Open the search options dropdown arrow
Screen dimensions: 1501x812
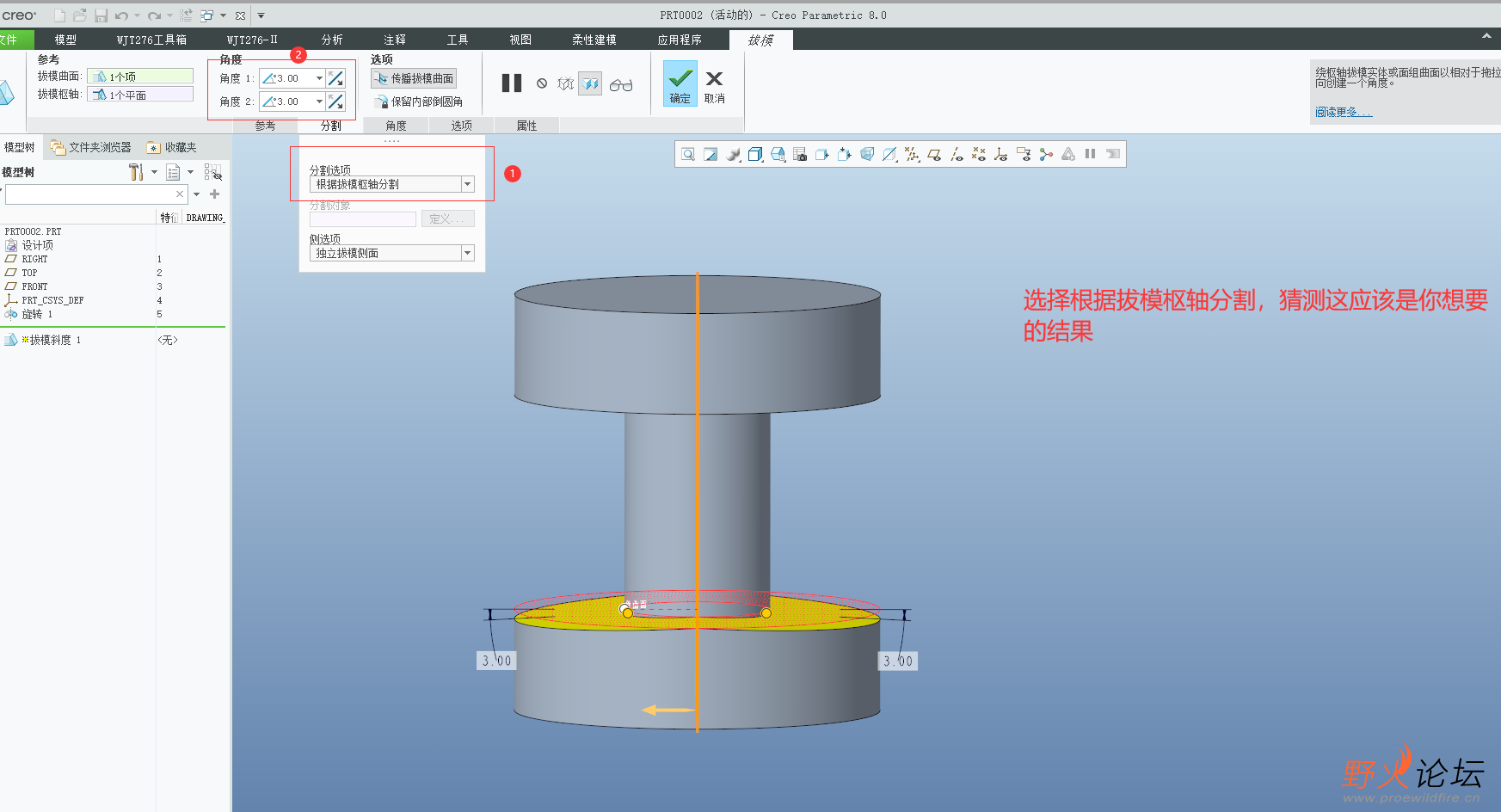point(197,194)
